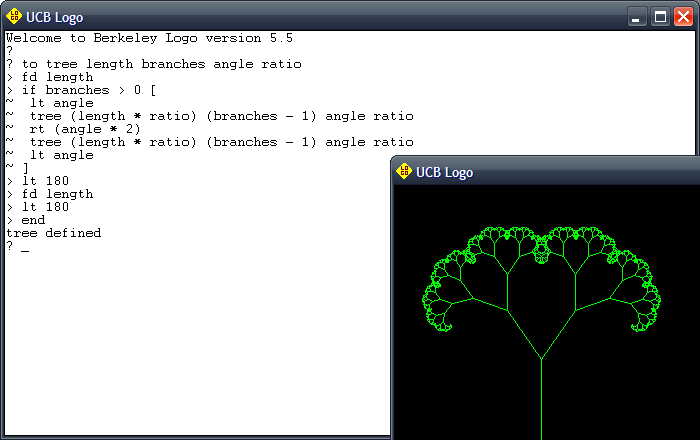Click the first "lt 180" line
Image resolution: width=700 pixels, height=440 pixels.
pos(46,181)
